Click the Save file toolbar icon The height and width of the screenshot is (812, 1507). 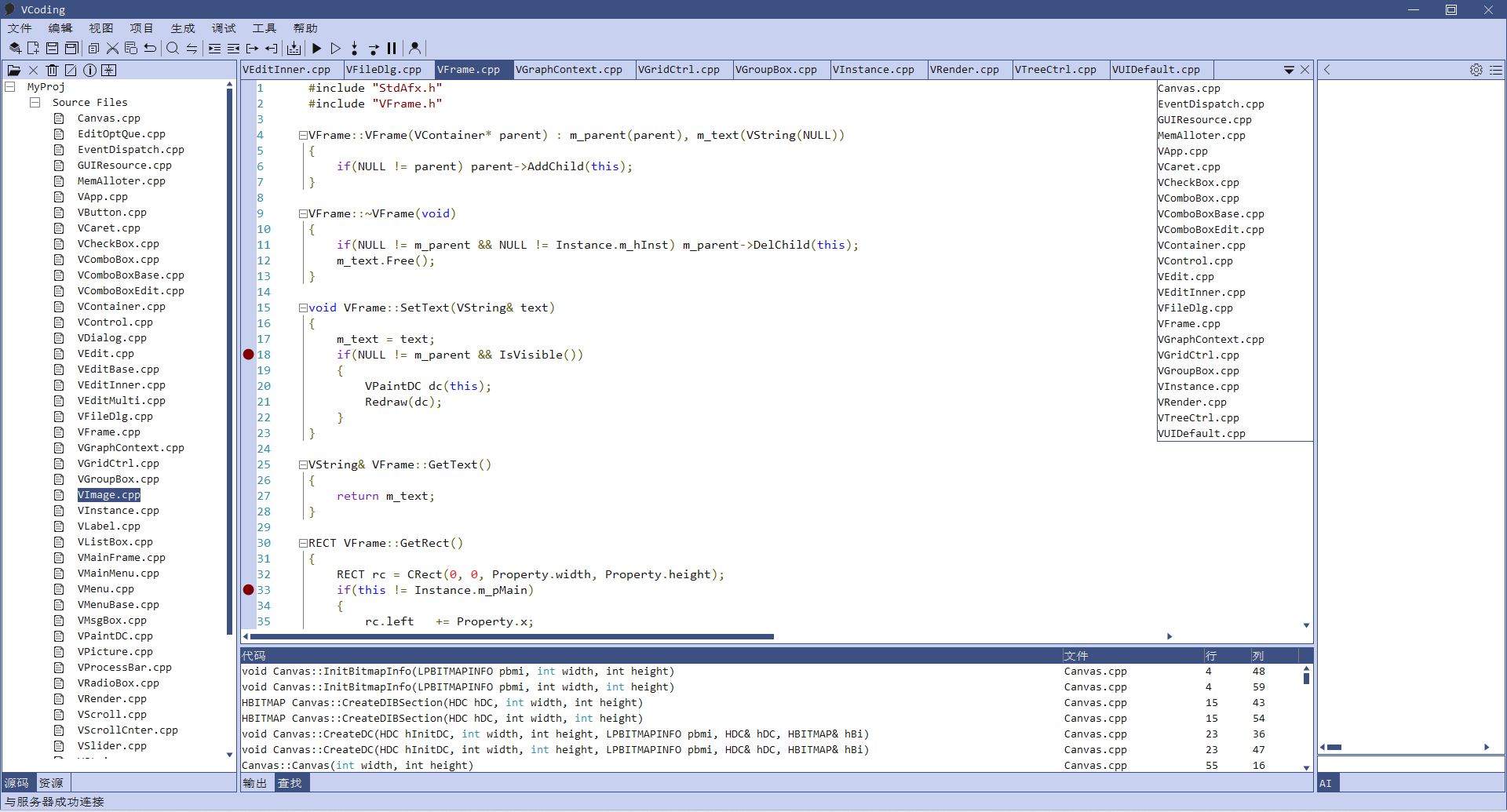point(53,49)
